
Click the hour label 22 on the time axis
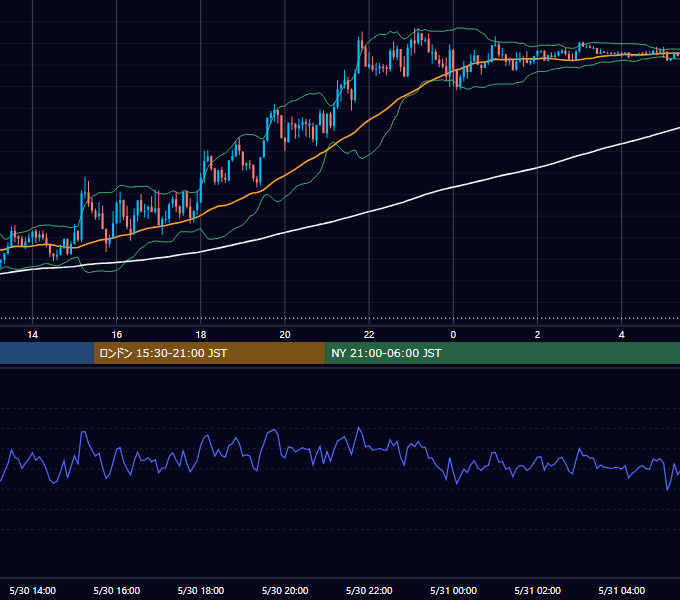(x=369, y=335)
